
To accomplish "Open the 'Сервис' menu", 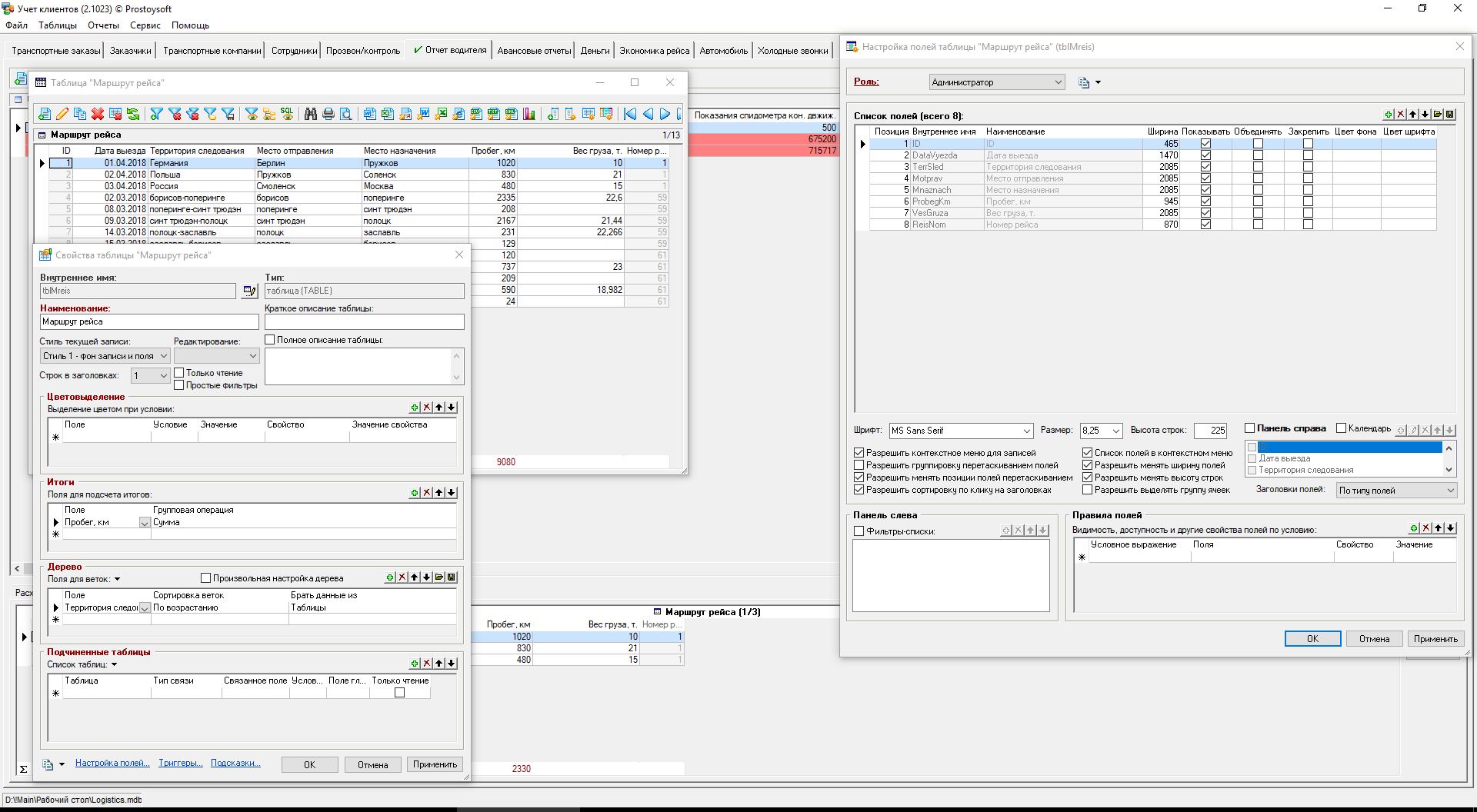I will click(145, 25).
